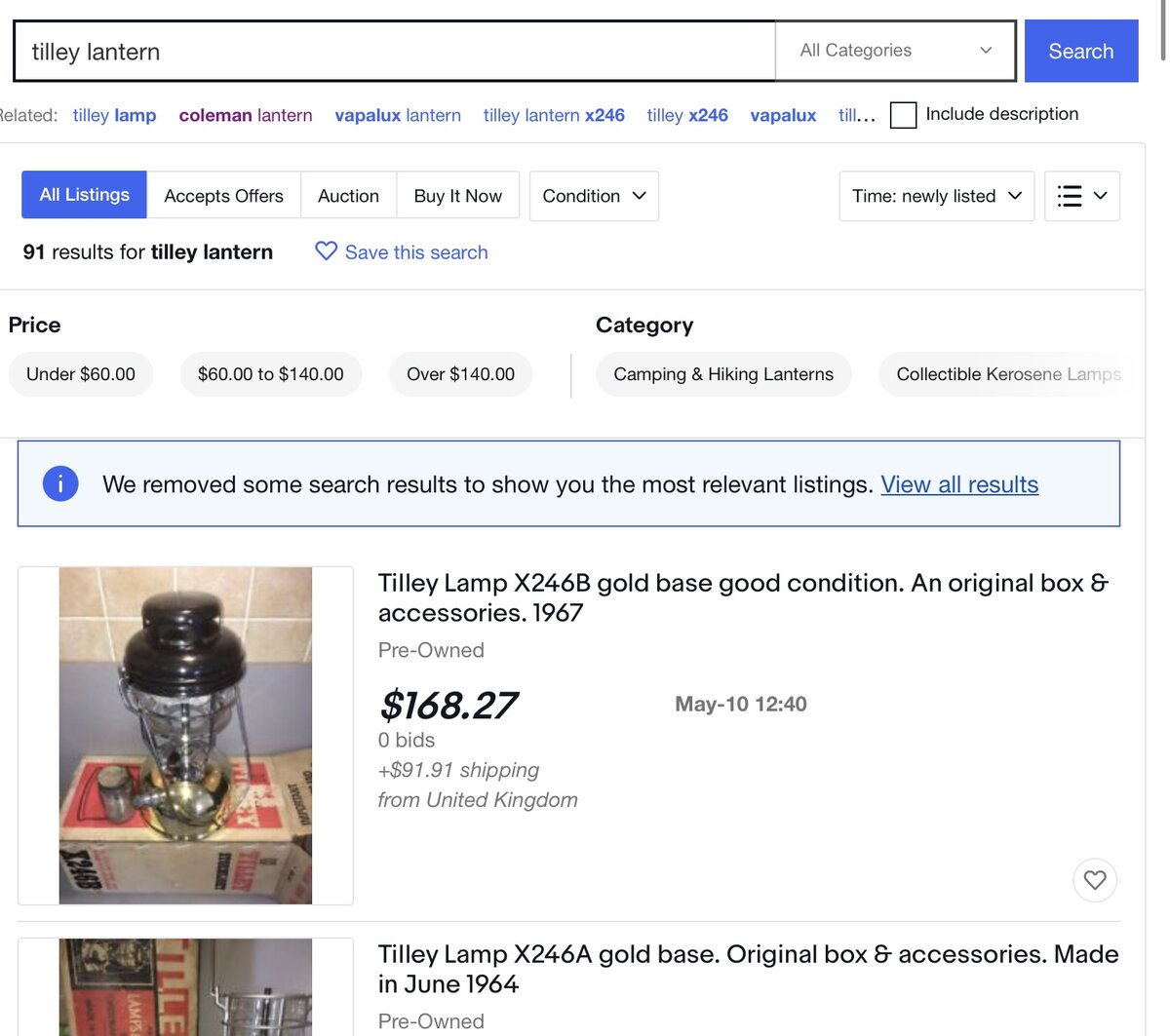The height and width of the screenshot is (1036, 1170).
Task: Filter by Under $60.00 price
Action: click(x=81, y=374)
